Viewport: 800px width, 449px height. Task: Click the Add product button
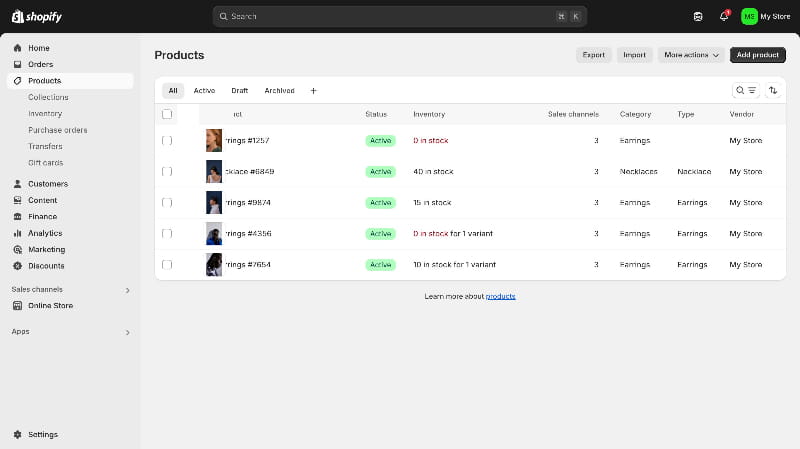[758, 55]
